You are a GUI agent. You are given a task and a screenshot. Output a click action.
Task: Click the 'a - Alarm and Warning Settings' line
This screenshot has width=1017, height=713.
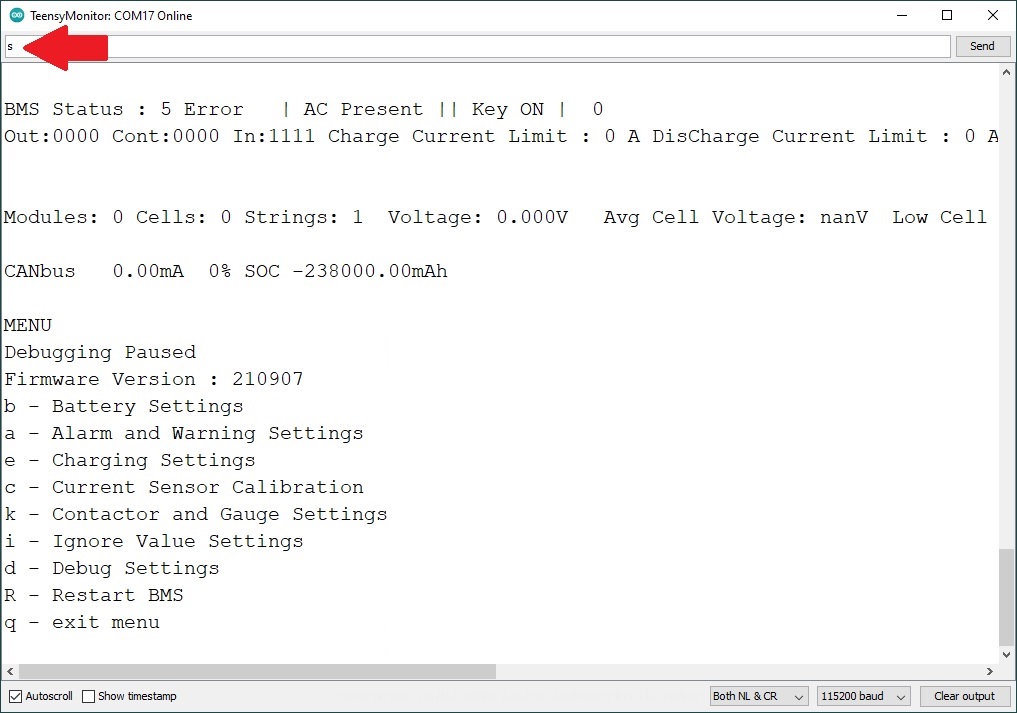pyautogui.click(x=184, y=433)
